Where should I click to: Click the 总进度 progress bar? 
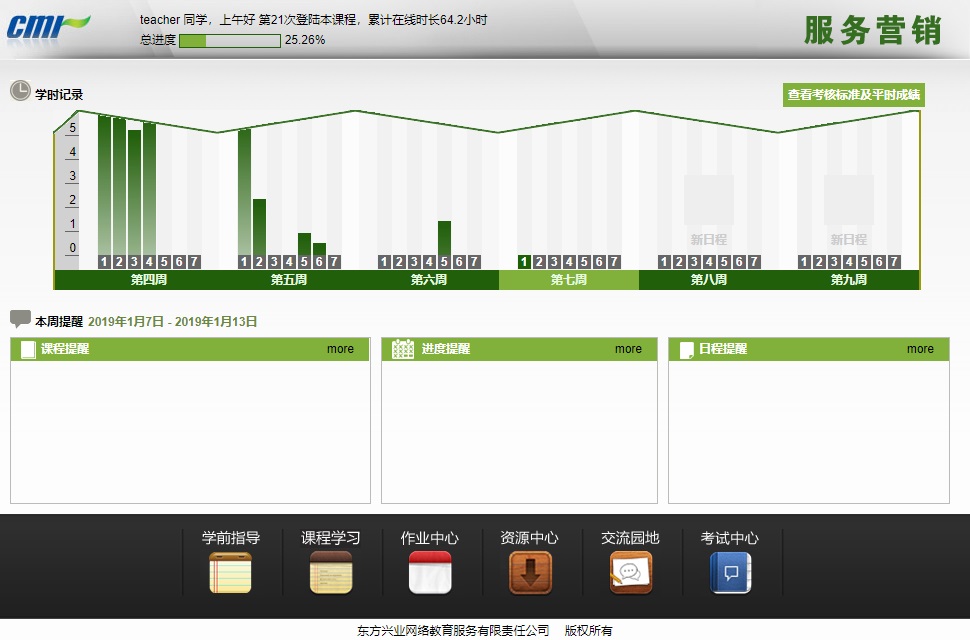click(229, 41)
